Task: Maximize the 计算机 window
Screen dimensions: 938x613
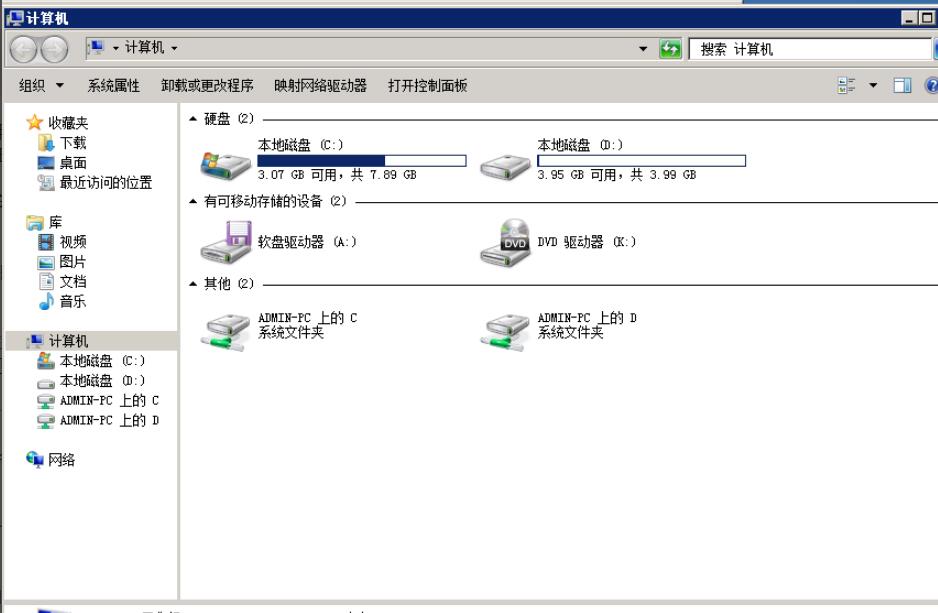Action: 927,19
